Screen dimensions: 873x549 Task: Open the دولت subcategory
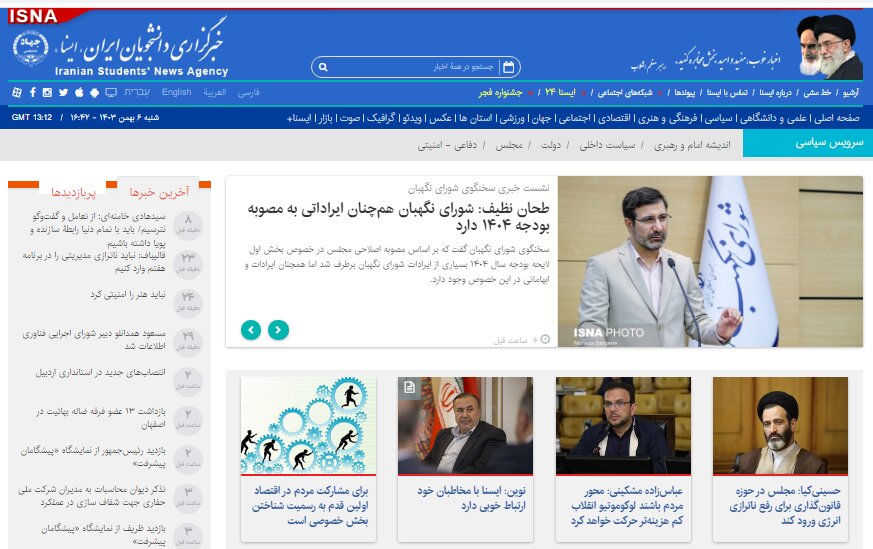pos(551,145)
